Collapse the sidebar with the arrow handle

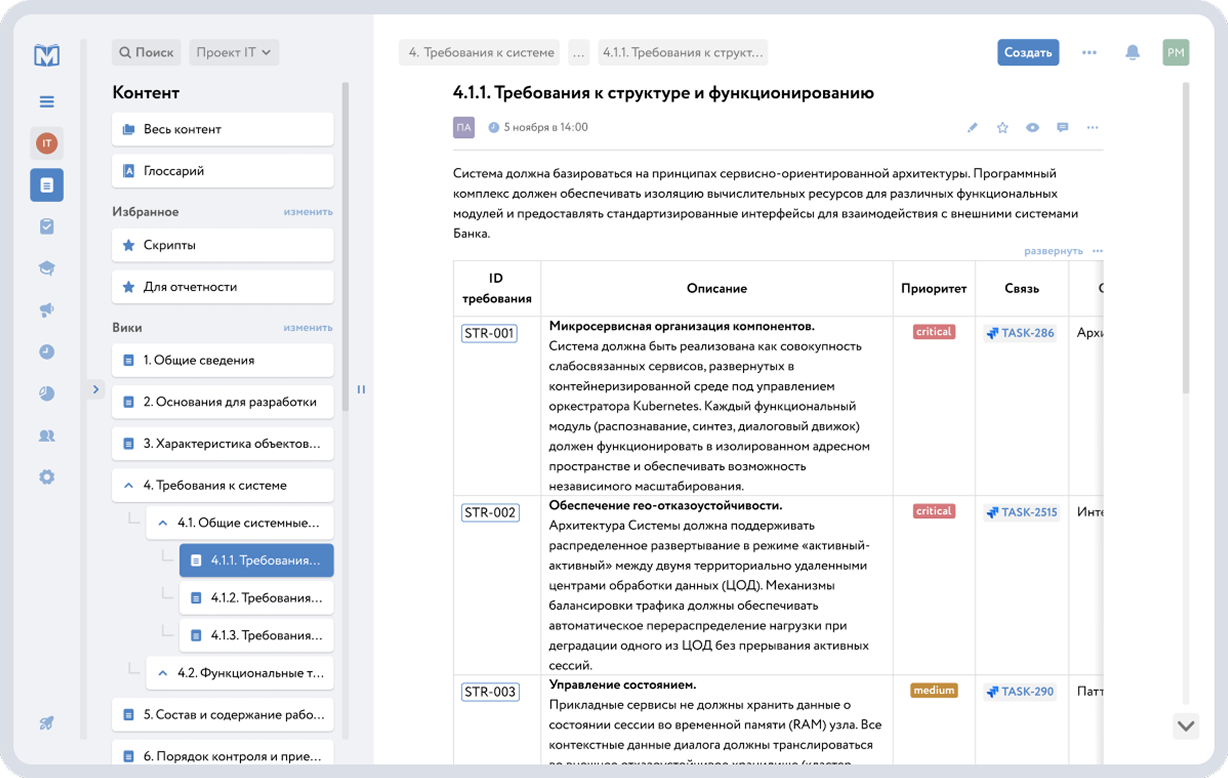point(95,389)
